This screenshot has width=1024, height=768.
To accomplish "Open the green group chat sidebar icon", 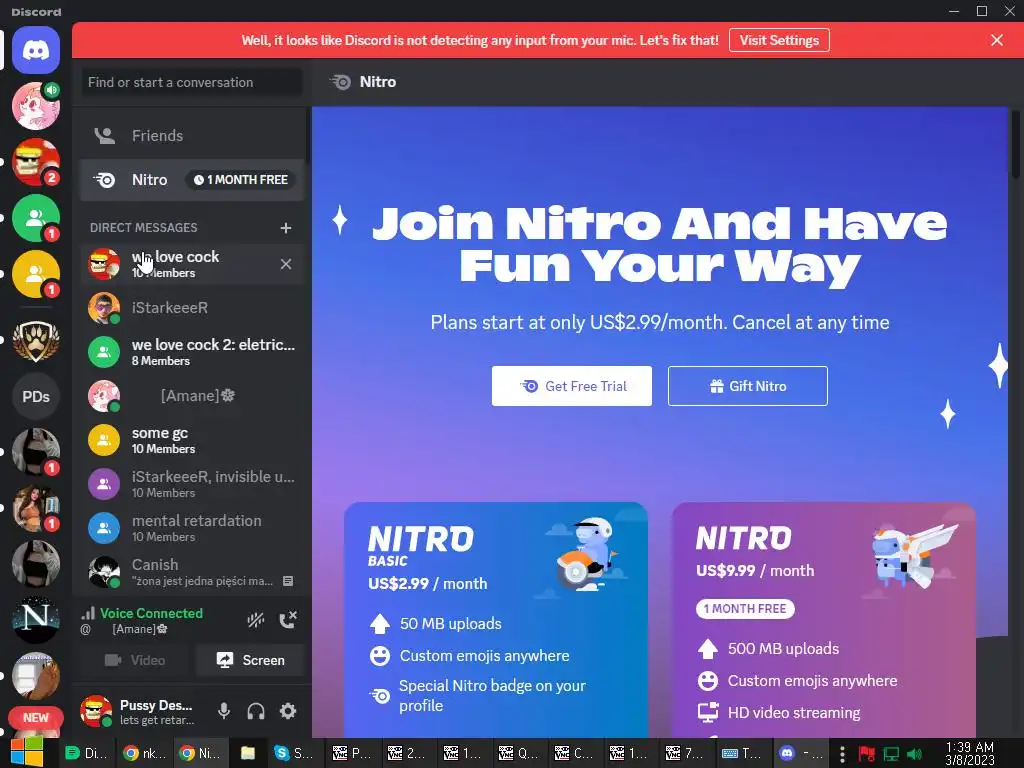I will click(36, 218).
